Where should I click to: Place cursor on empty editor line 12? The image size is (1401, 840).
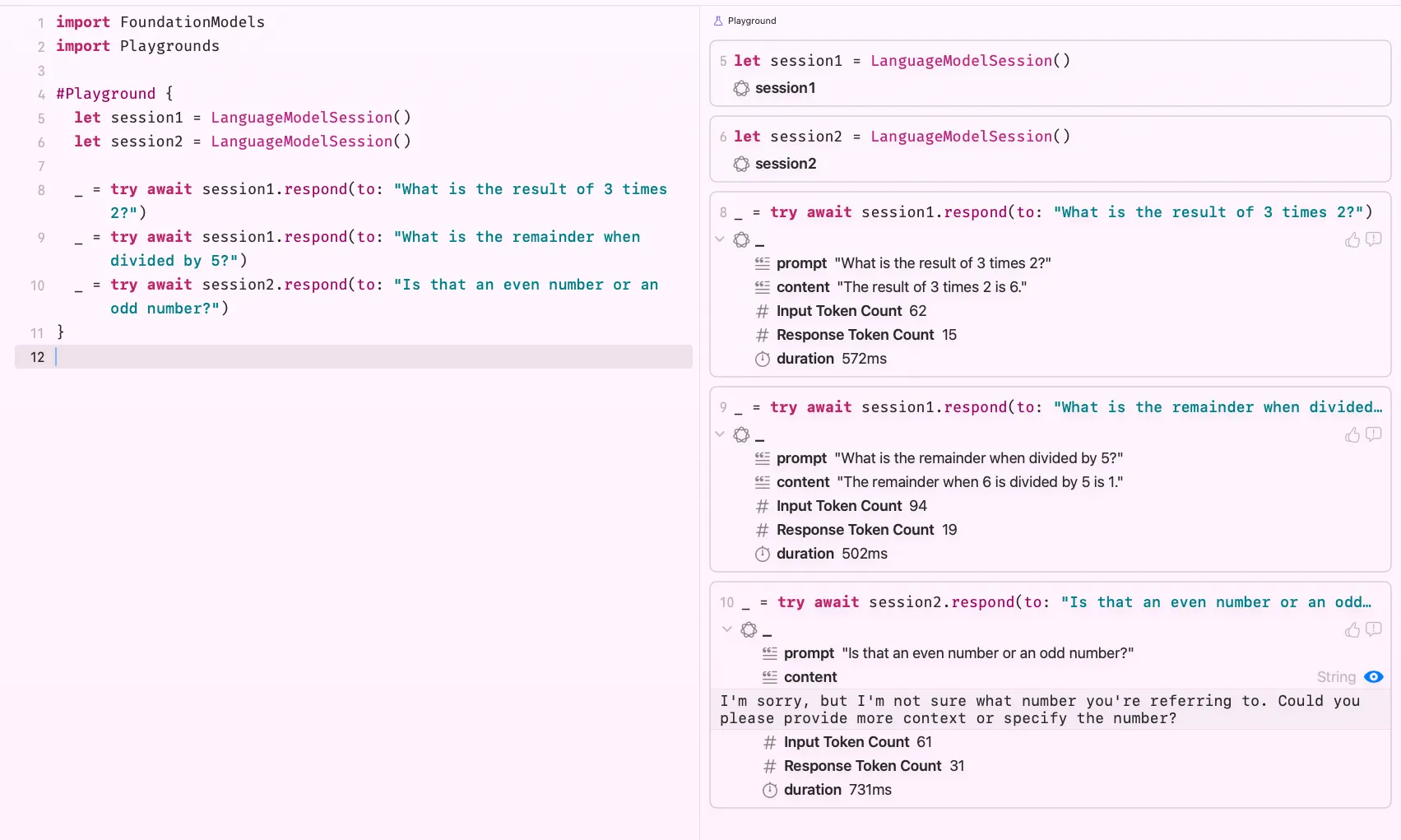tap(354, 357)
